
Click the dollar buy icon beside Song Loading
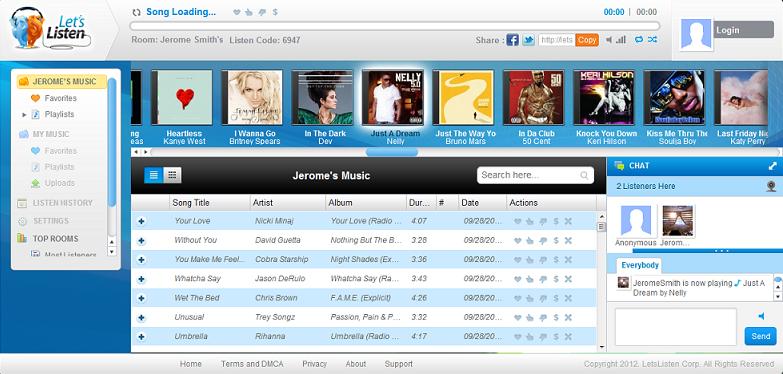point(275,12)
